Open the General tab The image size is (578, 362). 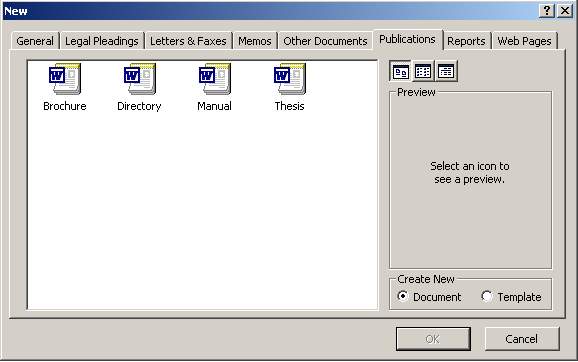coord(35,41)
